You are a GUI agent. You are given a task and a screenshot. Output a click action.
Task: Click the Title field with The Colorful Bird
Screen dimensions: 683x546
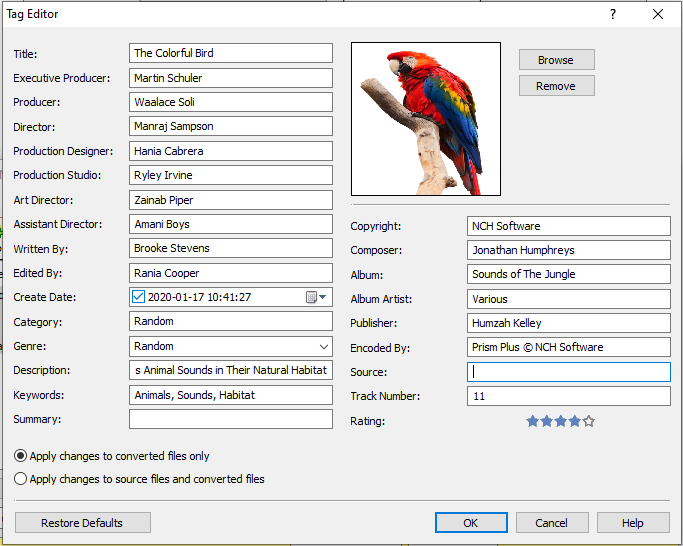(231, 53)
